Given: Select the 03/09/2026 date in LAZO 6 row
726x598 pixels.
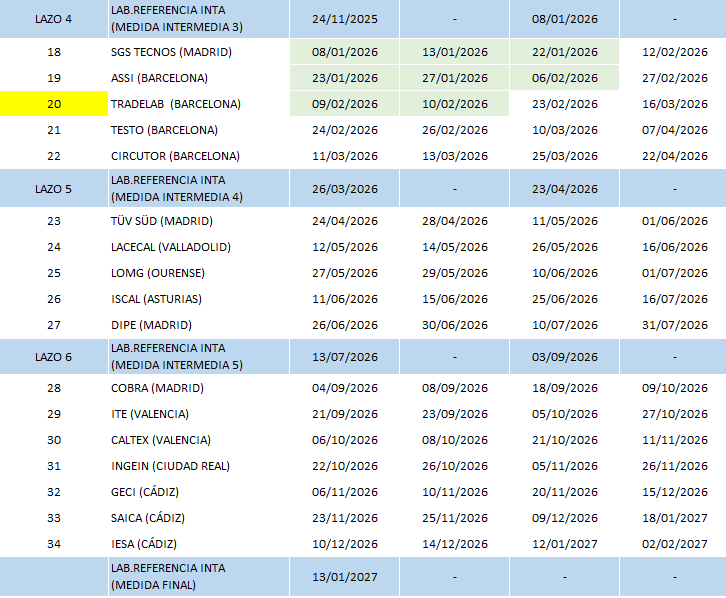Looking at the screenshot, I should [x=564, y=357].
